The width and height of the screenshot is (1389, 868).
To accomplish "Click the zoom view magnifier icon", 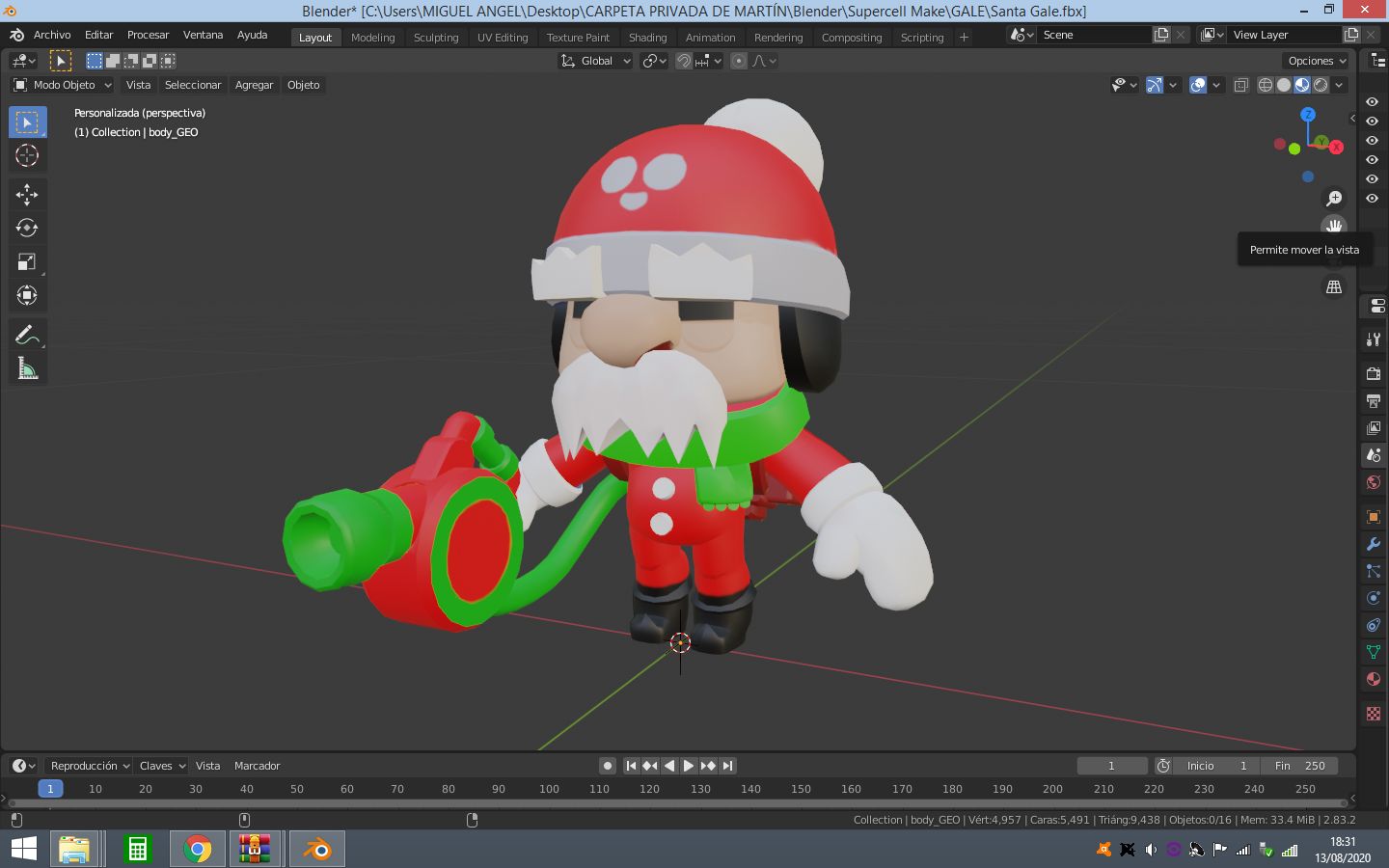I will (x=1334, y=199).
